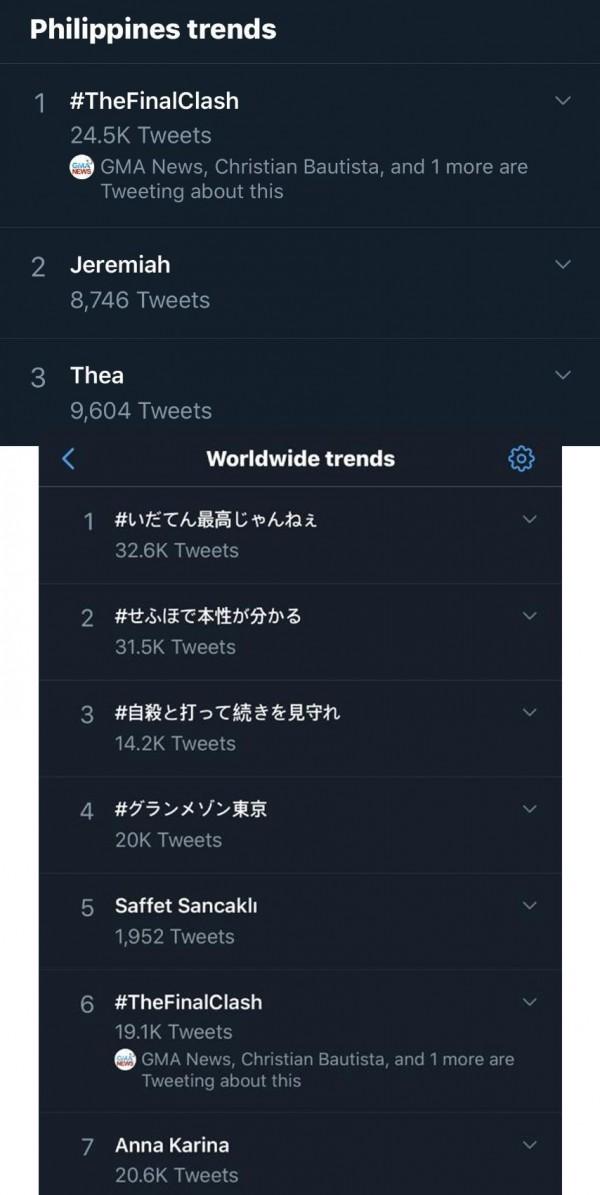Open chevron menu beside Anna Karina
The height and width of the screenshot is (1195, 600).
click(x=530, y=1144)
